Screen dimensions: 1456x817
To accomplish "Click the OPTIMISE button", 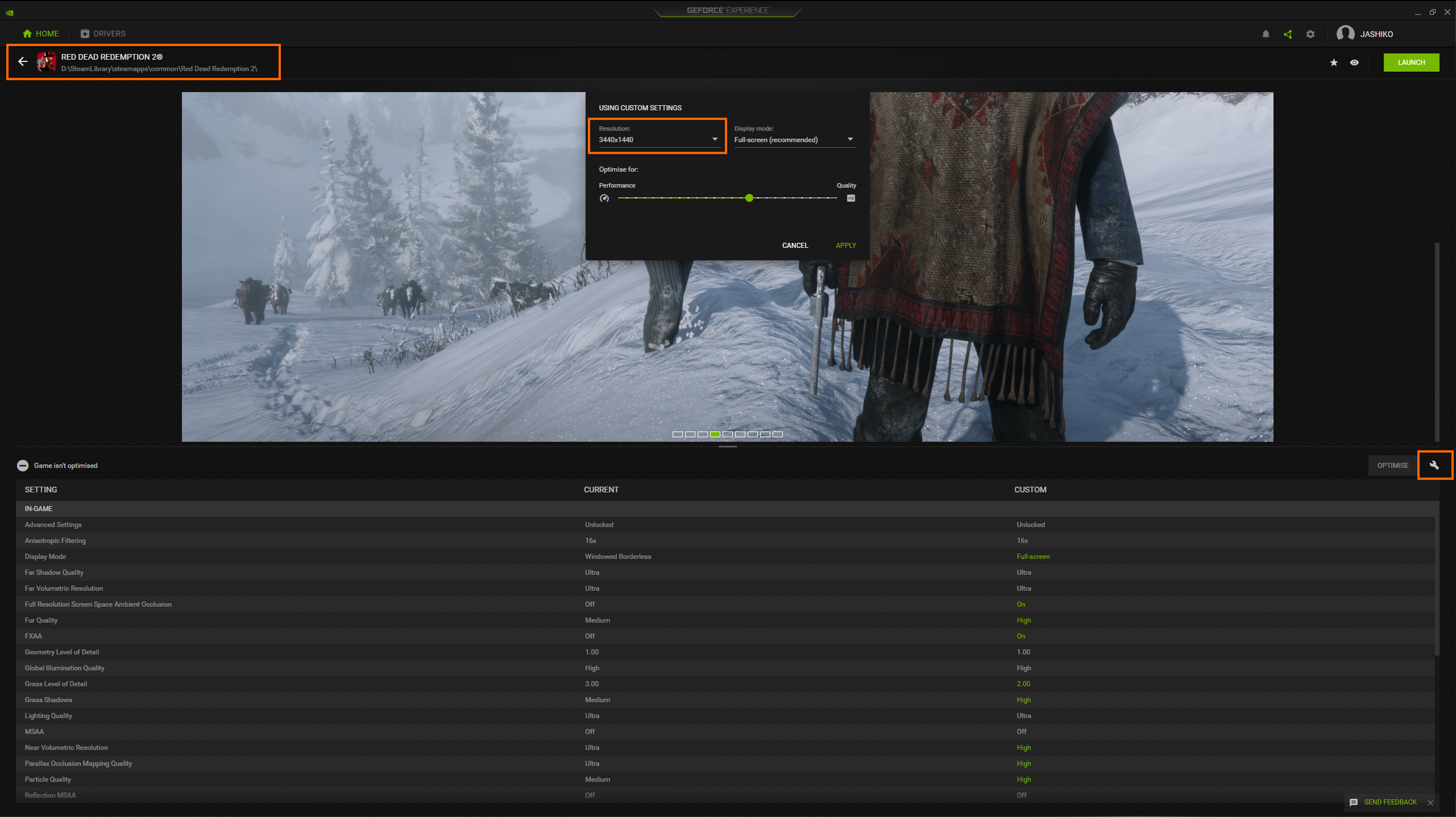I will point(1392,465).
